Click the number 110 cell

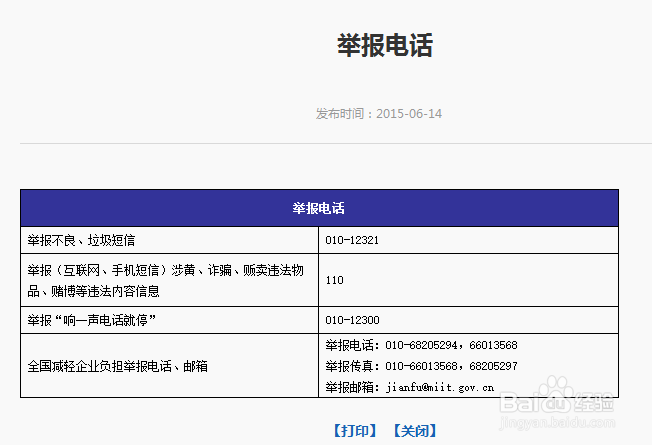pos(469,280)
